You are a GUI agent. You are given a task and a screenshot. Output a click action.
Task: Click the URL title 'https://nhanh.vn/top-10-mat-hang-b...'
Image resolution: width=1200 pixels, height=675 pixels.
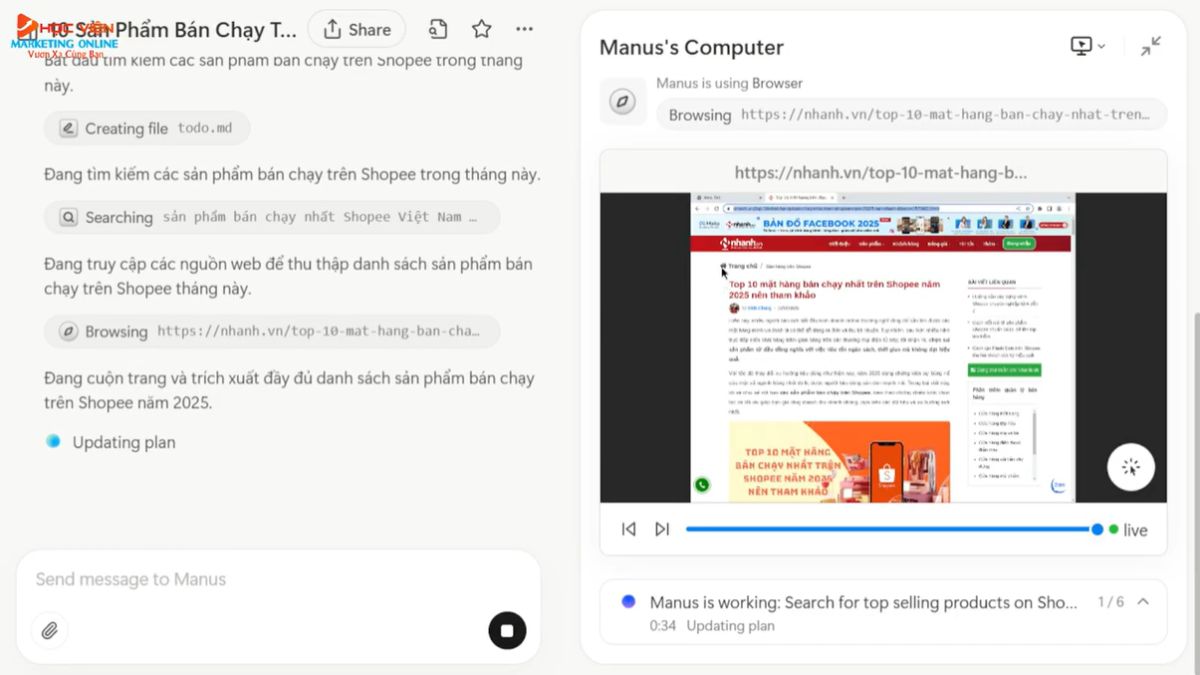881,172
